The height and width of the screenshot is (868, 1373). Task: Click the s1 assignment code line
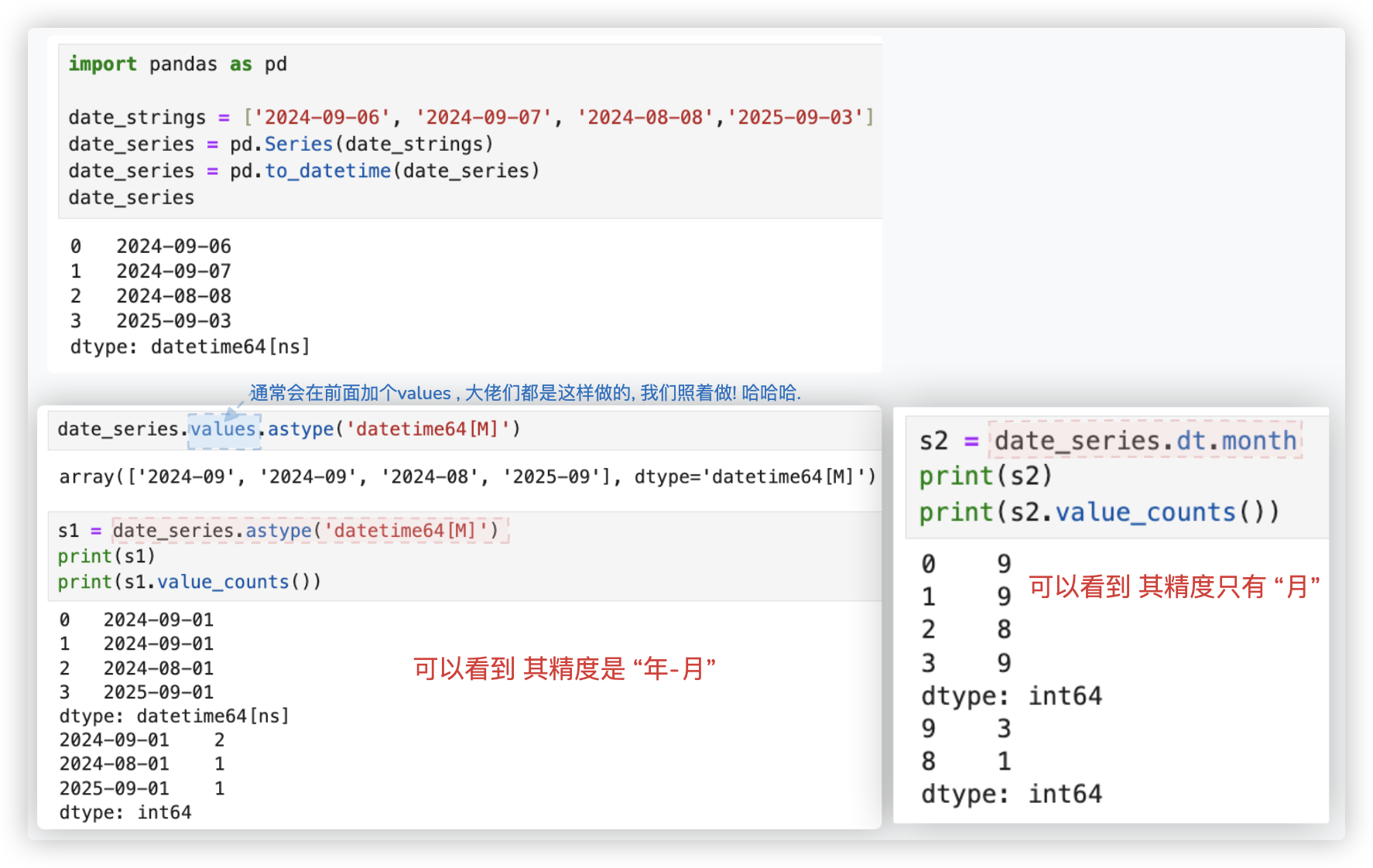click(x=282, y=531)
